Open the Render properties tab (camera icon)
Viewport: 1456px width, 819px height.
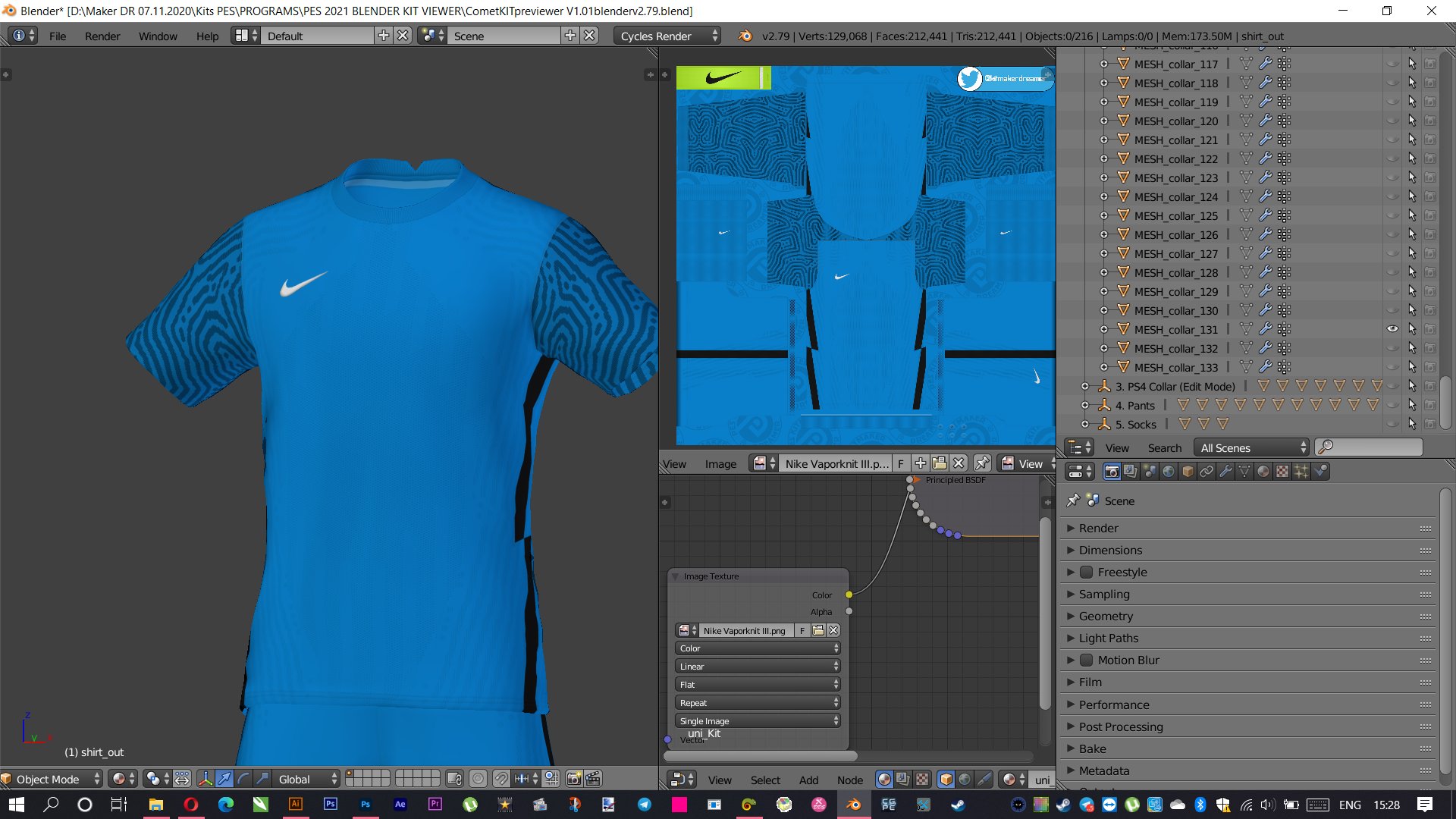tap(1112, 472)
